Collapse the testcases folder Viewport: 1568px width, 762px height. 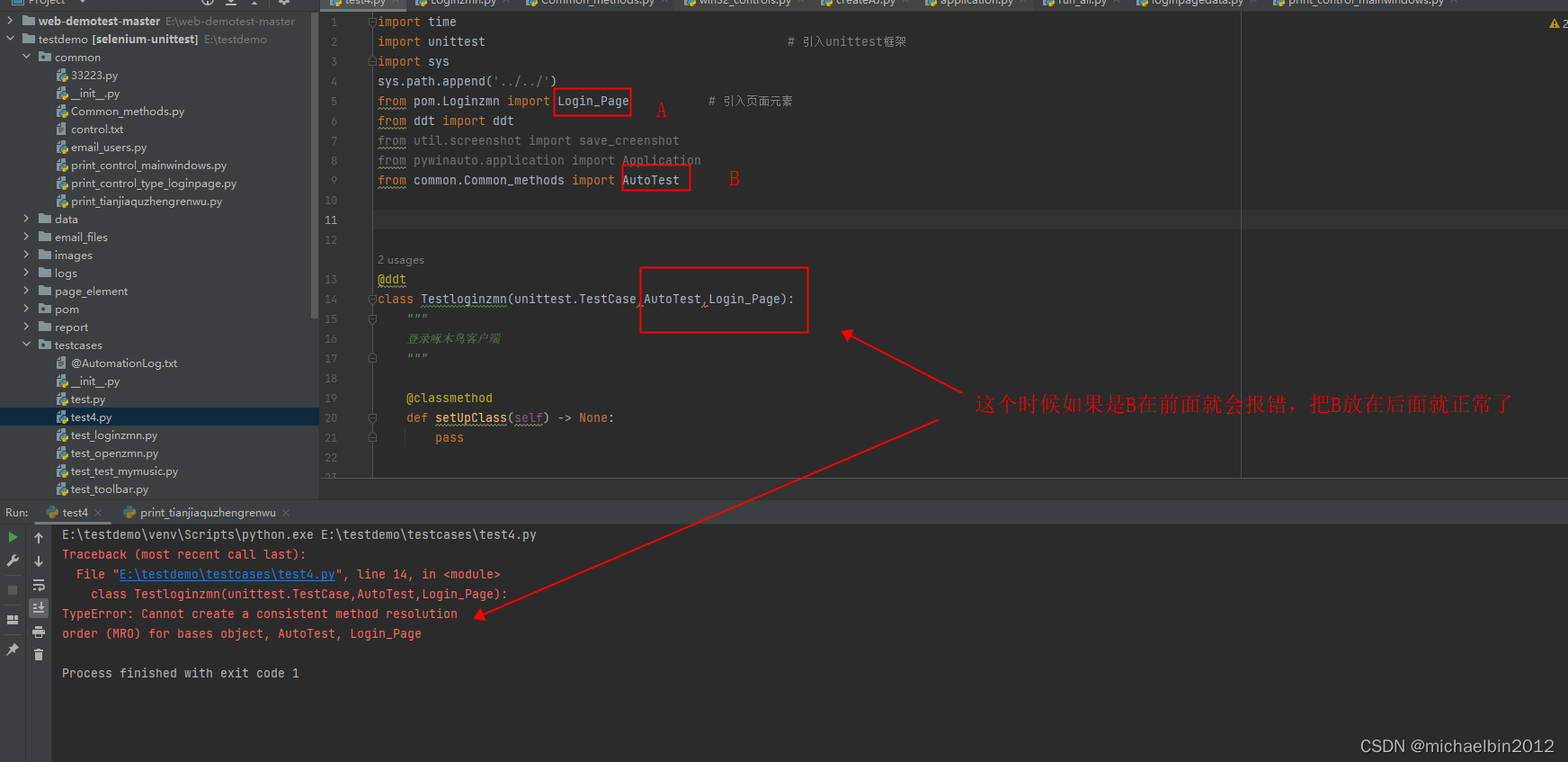click(x=27, y=345)
